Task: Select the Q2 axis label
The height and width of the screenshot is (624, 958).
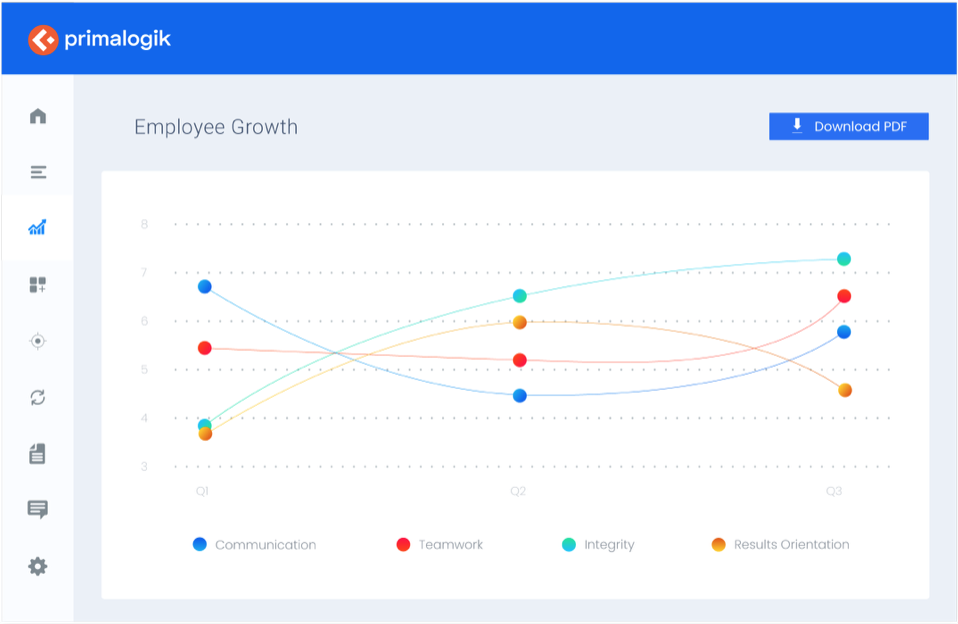Action: pyautogui.click(x=518, y=491)
